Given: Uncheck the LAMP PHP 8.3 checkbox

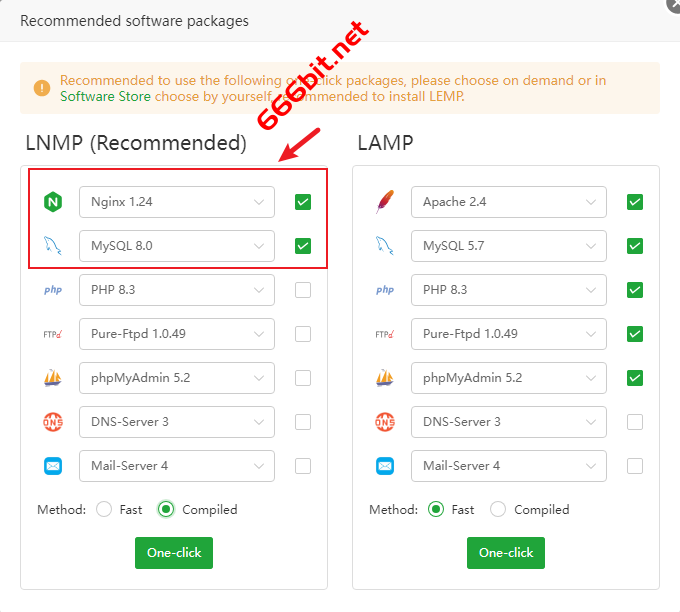Looking at the screenshot, I should (x=635, y=290).
